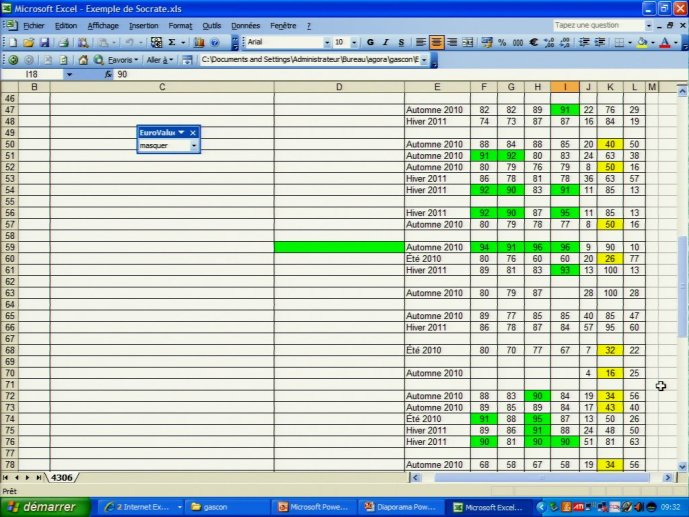The image size is (689, 517).
Task: Go to the Web toolbar home page
Action: (83, 60)
